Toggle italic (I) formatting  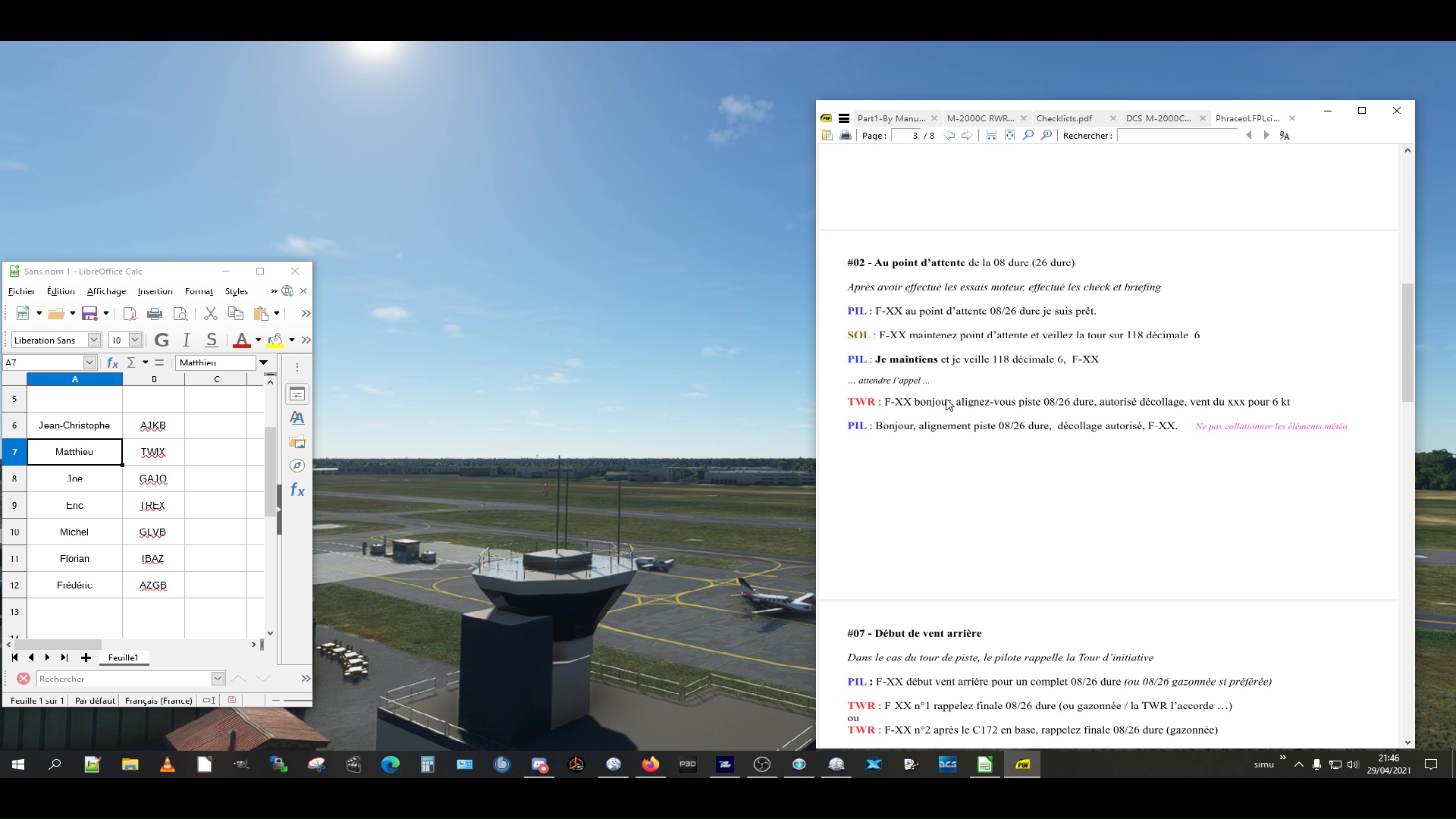pyautogui.click(x=187, y=340)
